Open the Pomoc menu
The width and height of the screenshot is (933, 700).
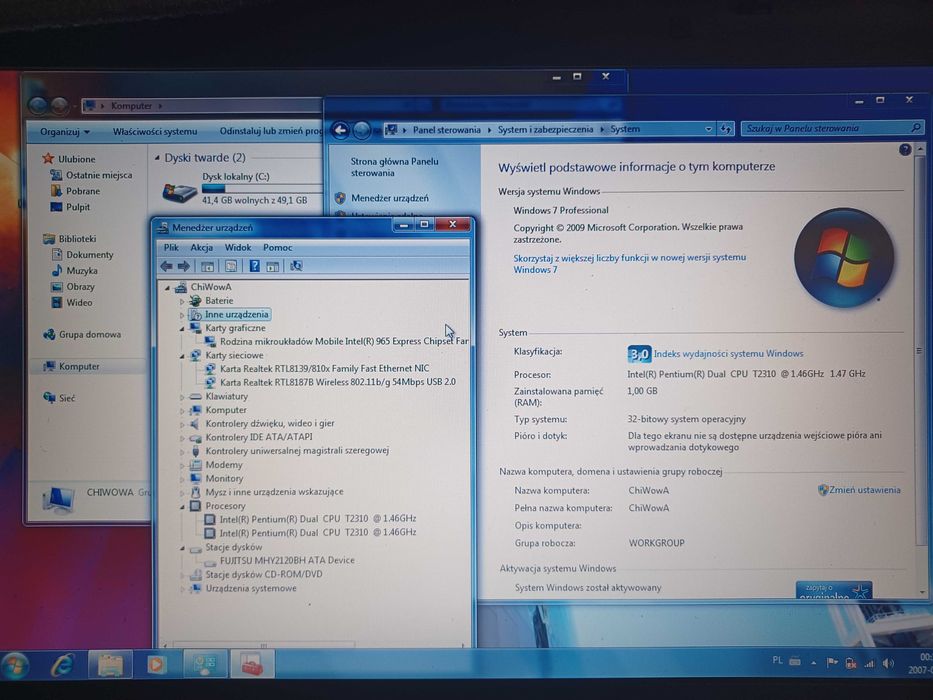(x=277, y=247)
